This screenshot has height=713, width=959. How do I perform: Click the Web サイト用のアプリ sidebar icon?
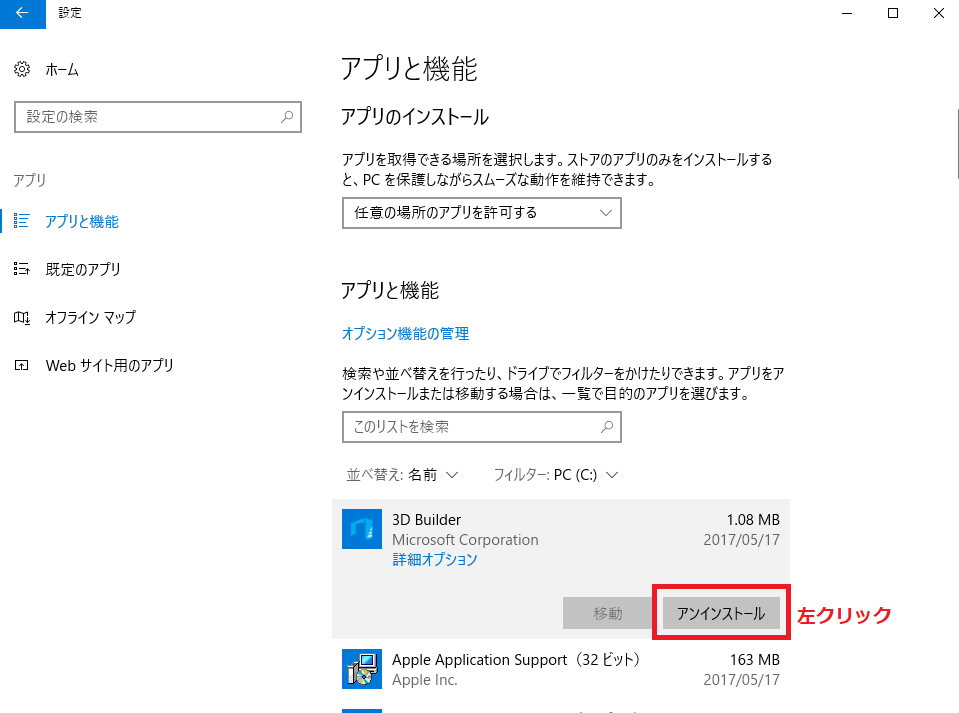point(21,366)
